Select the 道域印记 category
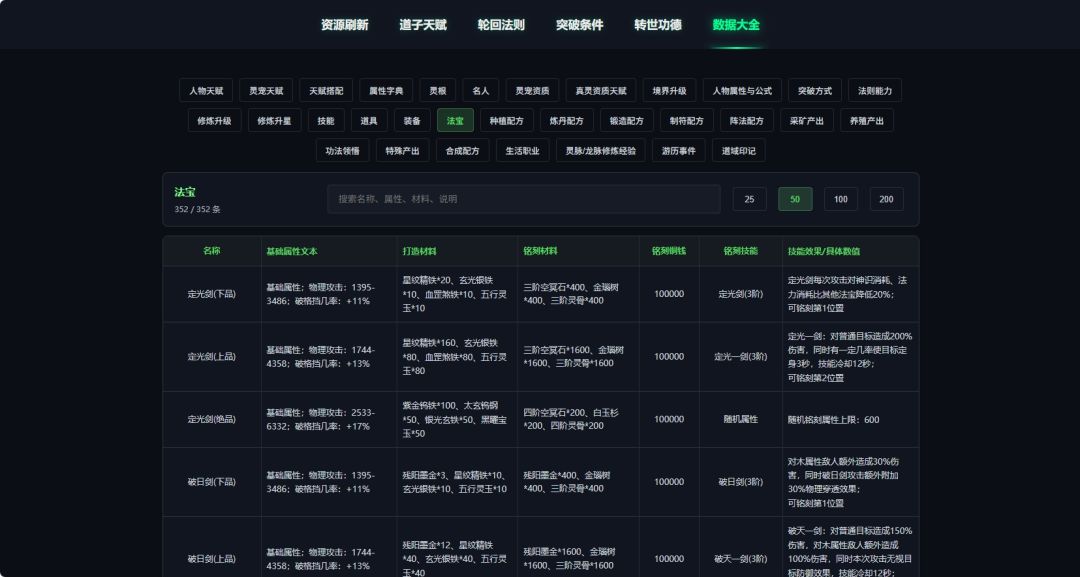 [x=738, y=151]
